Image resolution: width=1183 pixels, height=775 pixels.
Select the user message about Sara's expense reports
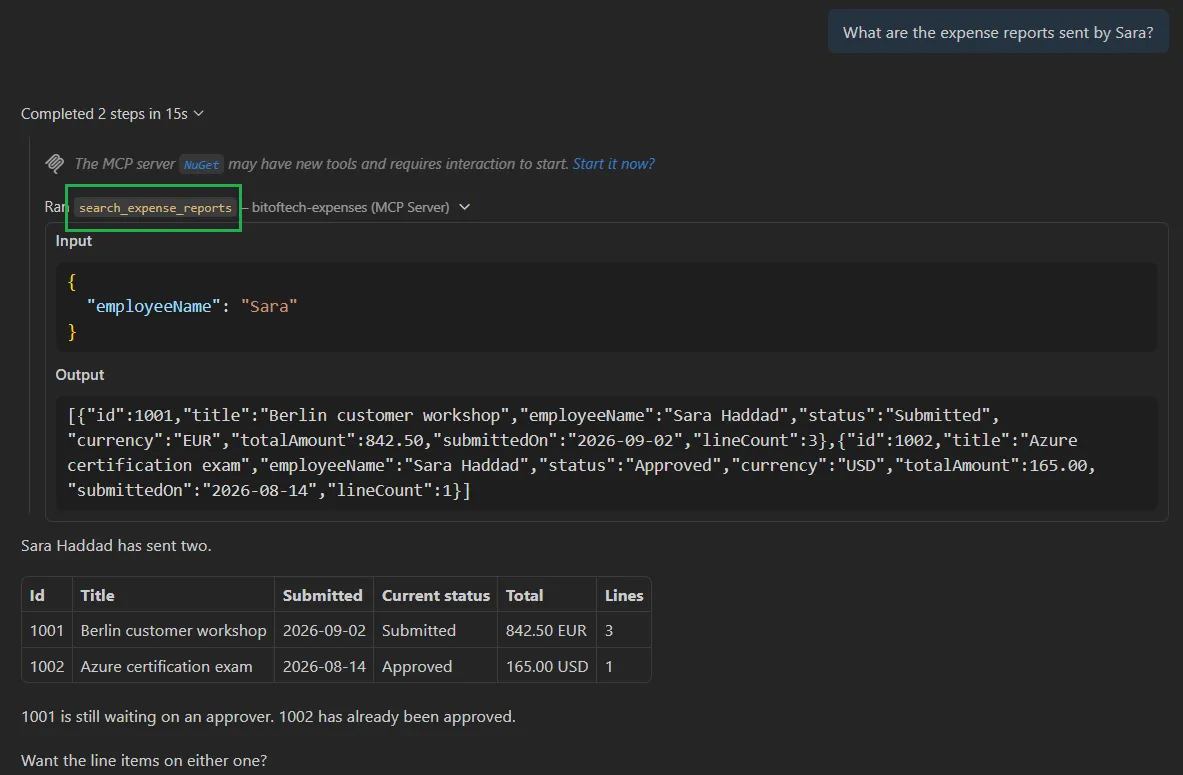997,32
